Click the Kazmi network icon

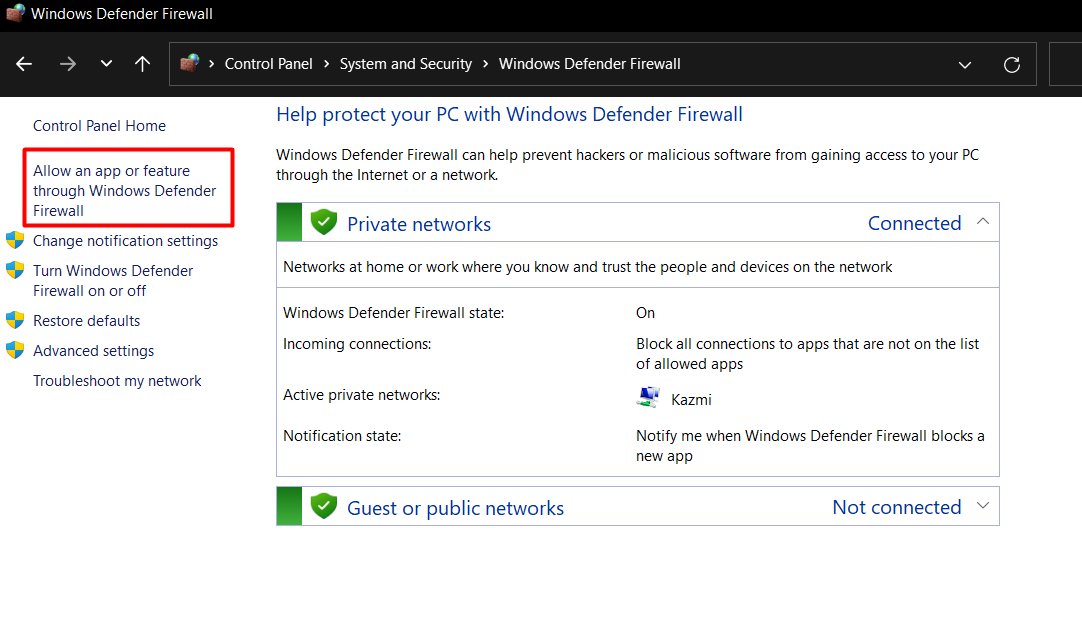[648, 397]
